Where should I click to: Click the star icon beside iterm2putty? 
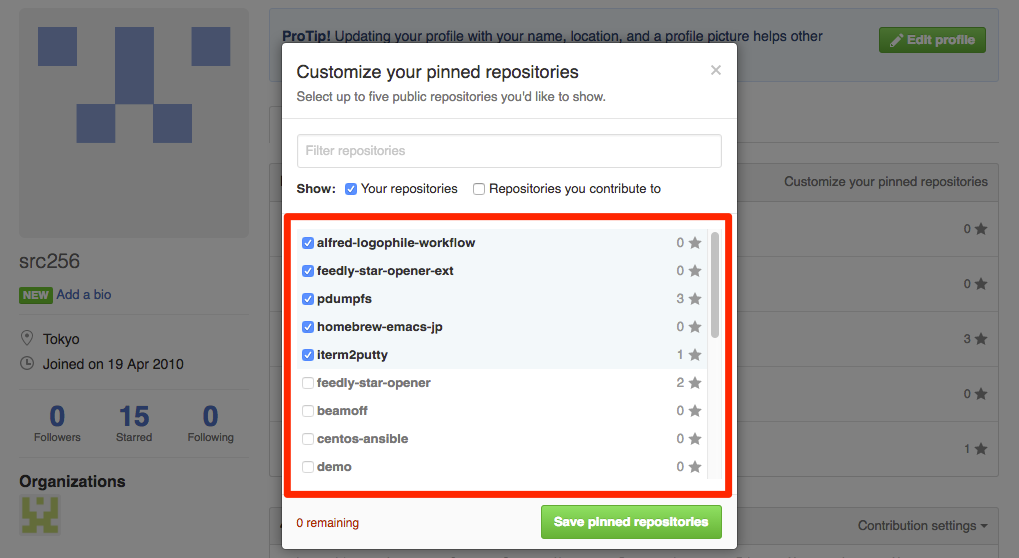point(695,355)
